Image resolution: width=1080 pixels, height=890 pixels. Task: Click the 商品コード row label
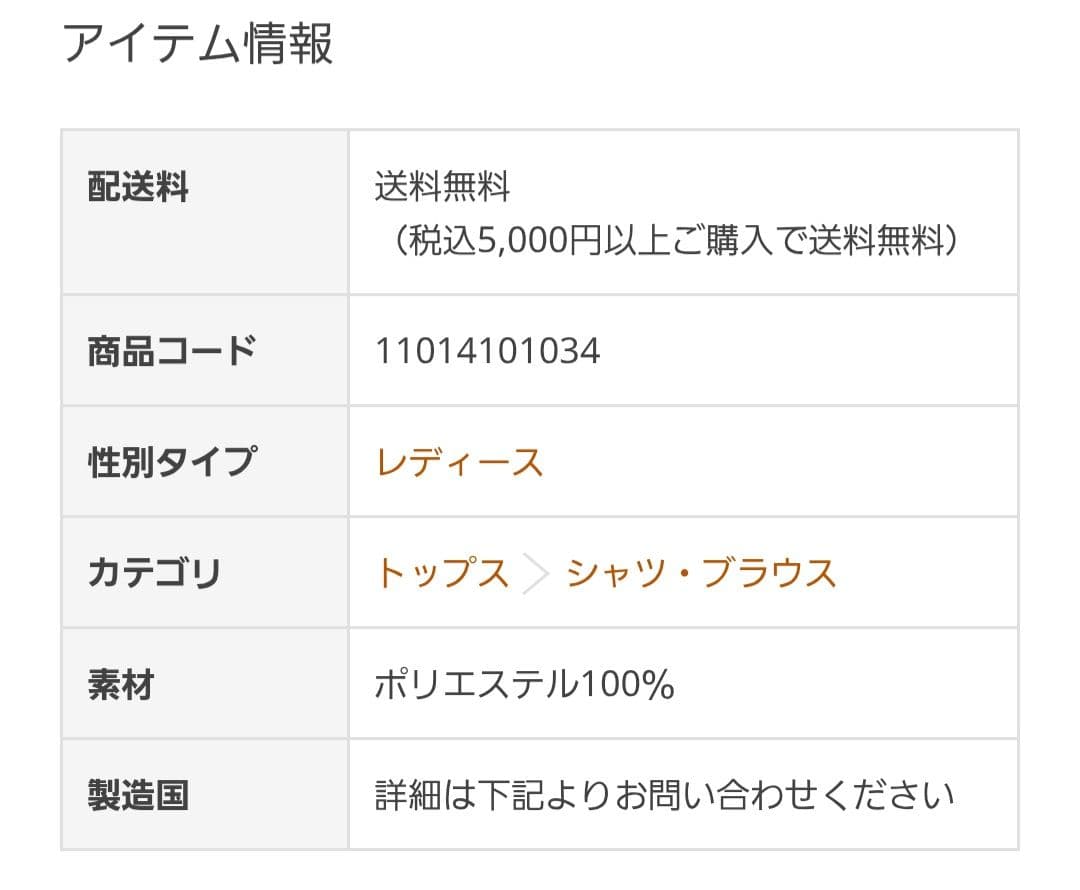(172, 351)
